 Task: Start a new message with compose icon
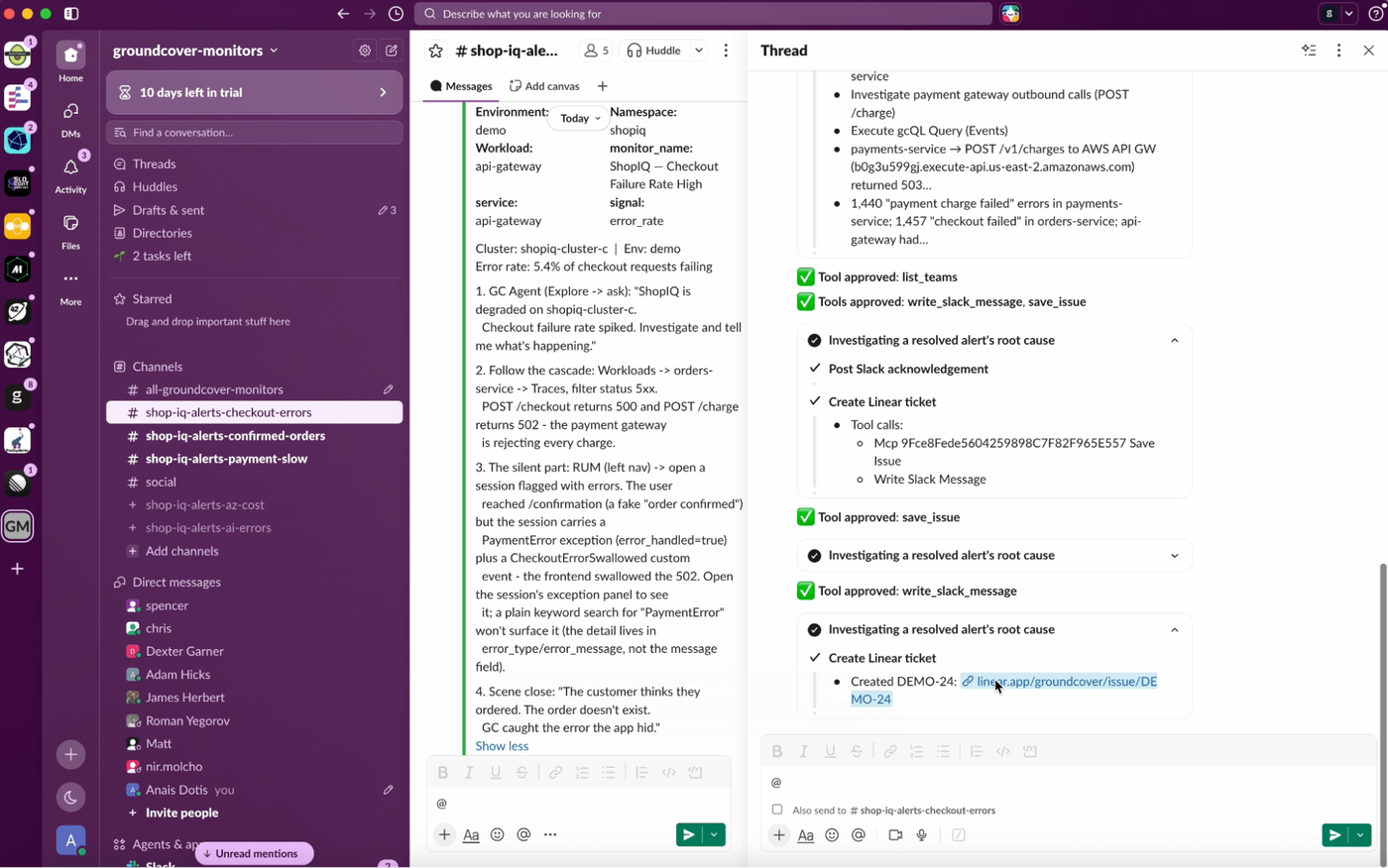(x=392, y=51)
